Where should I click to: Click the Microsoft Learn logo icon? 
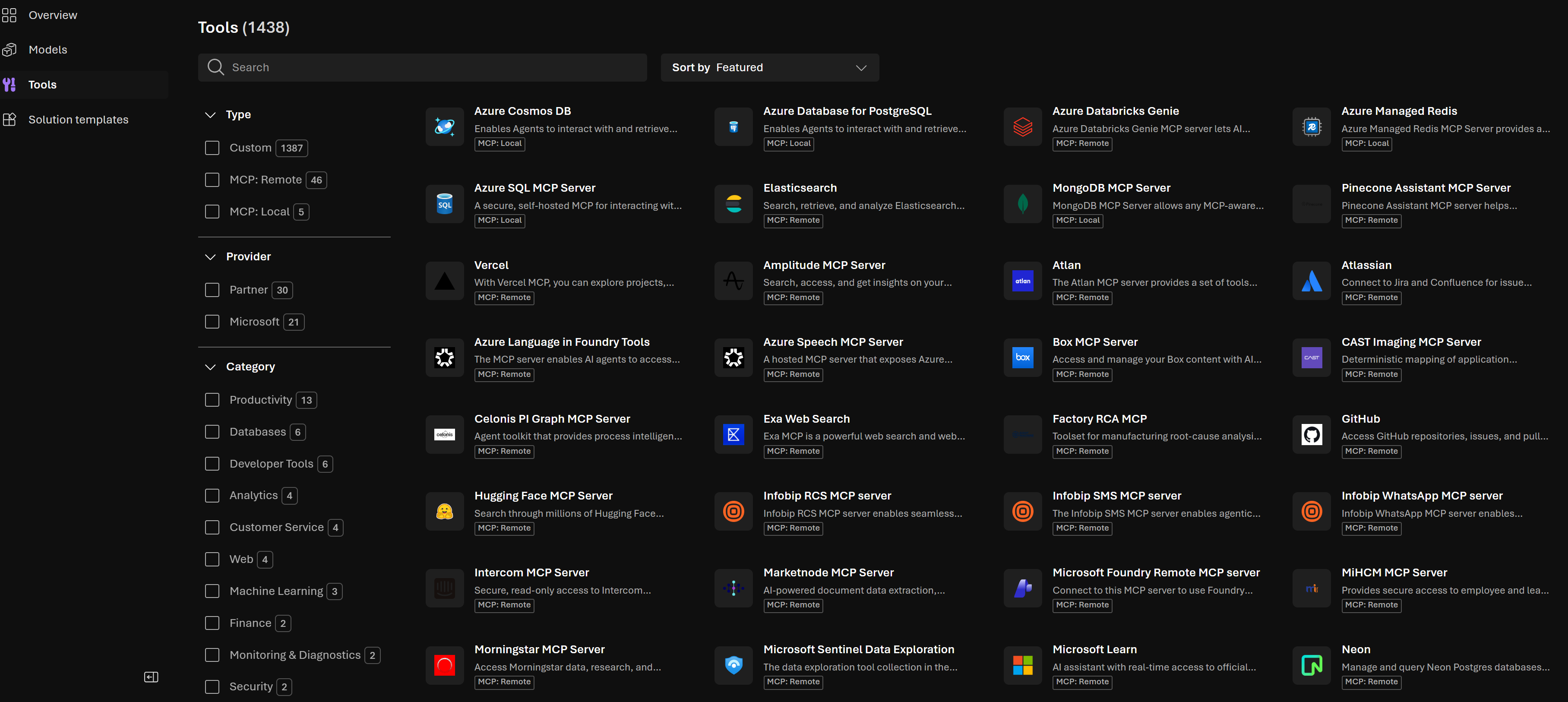click(1023, 665)
